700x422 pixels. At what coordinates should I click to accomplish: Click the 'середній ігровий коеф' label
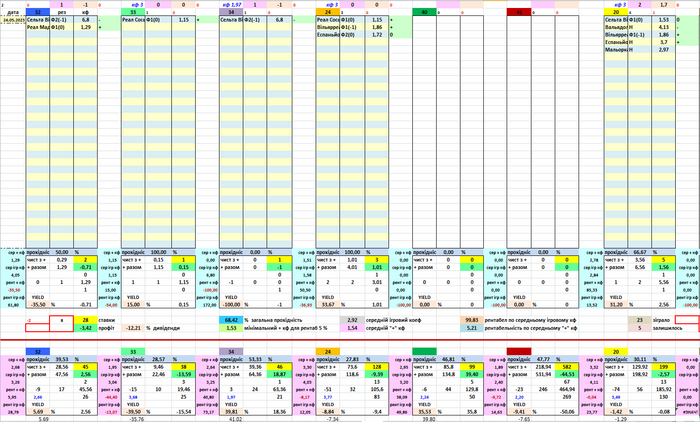(393, 320)
